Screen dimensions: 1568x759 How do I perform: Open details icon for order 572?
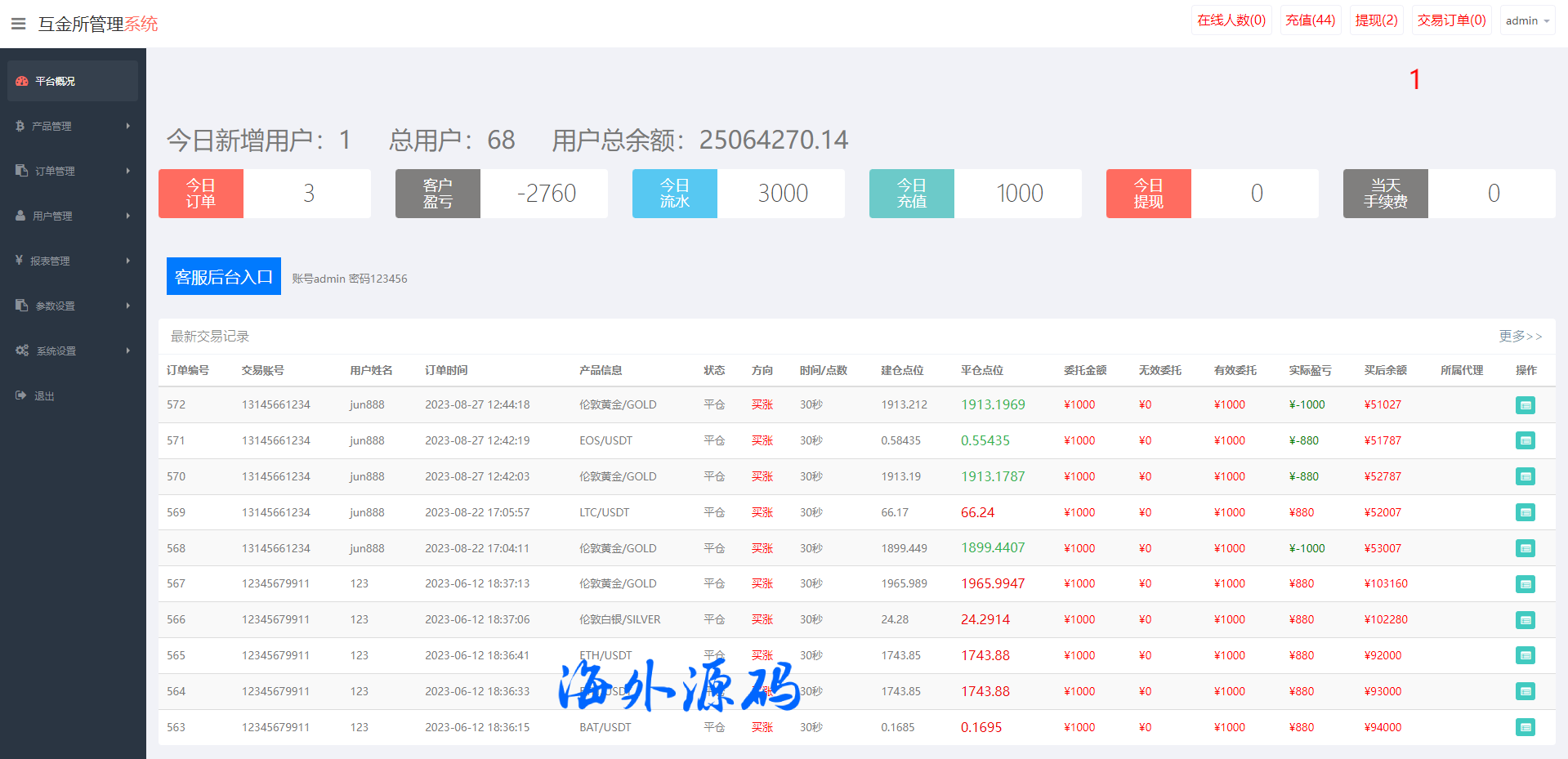click(1525, 405)
